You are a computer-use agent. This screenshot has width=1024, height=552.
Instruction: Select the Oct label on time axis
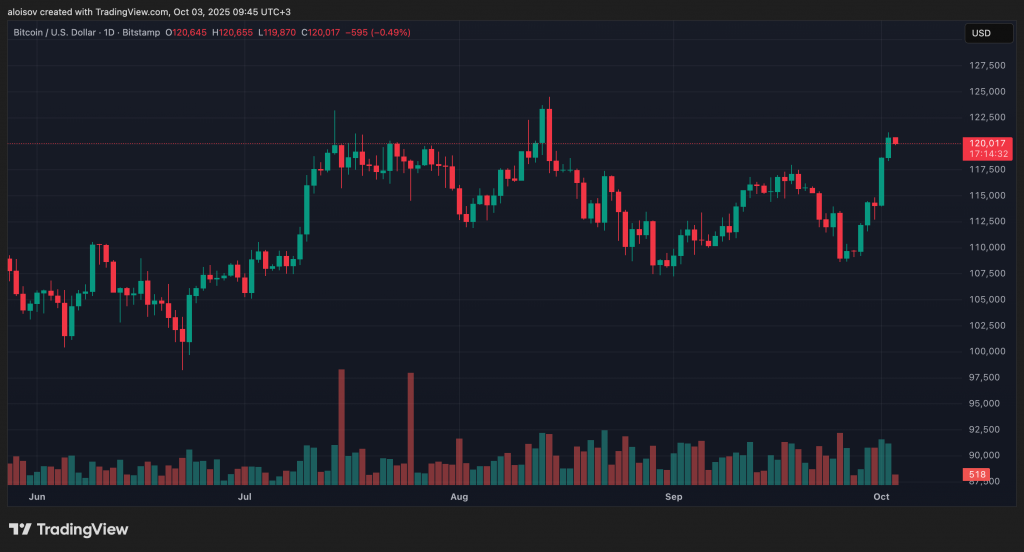click(881, 496)
